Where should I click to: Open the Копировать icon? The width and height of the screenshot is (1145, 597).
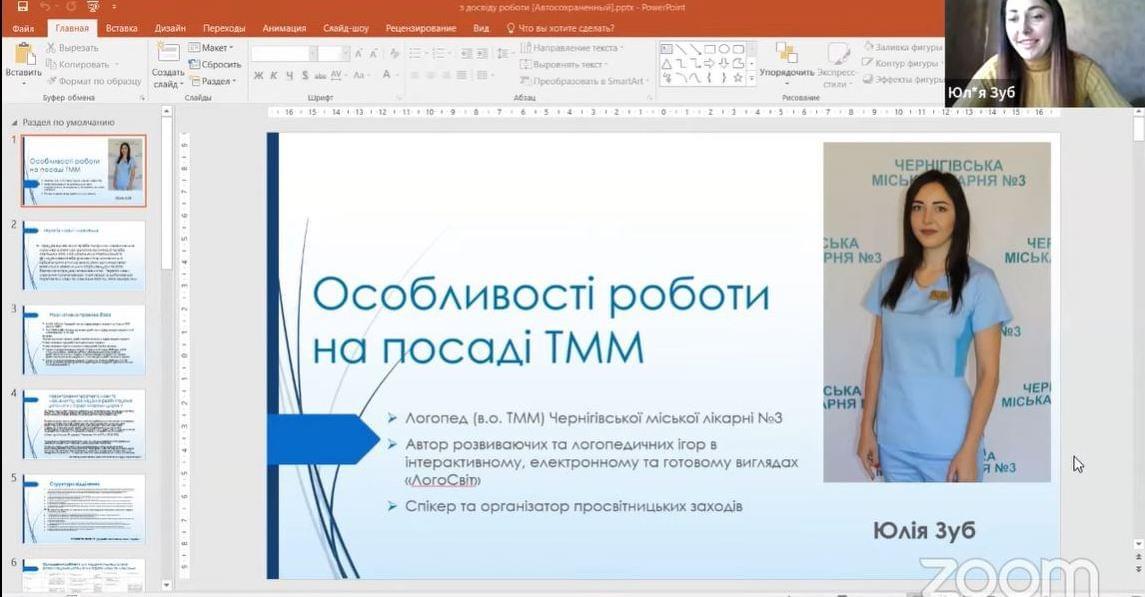point(52,63)
